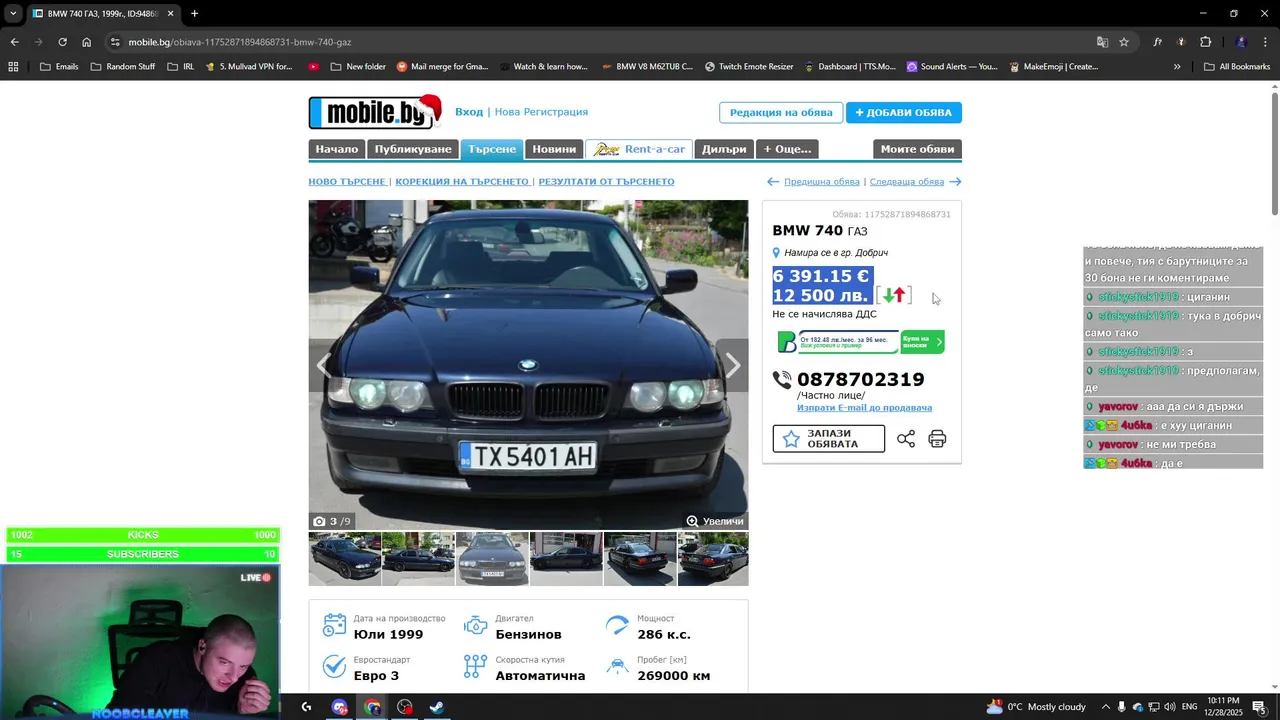
Task: Open the Rent-a-car tab
Action: click(639, 149)
